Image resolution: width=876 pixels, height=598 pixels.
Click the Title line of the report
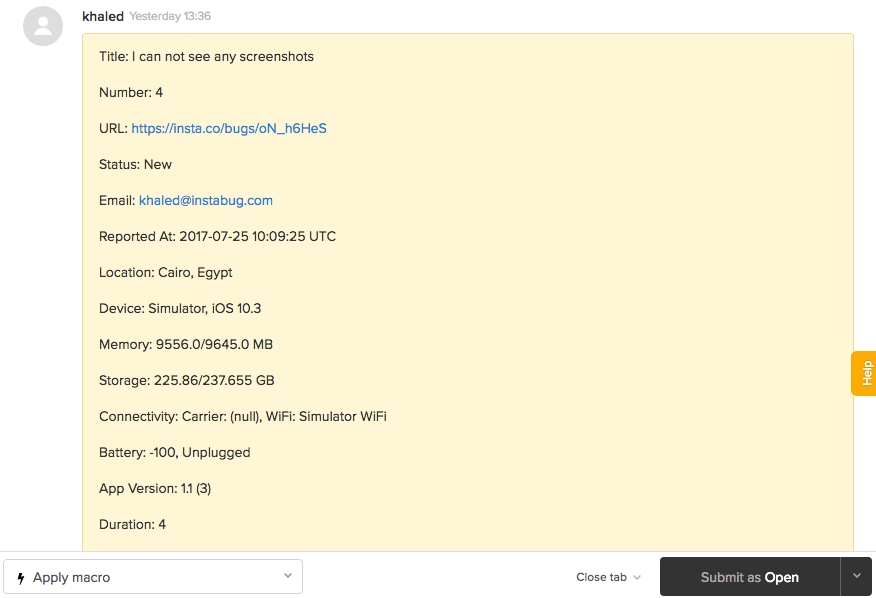(x=206, y=56)
